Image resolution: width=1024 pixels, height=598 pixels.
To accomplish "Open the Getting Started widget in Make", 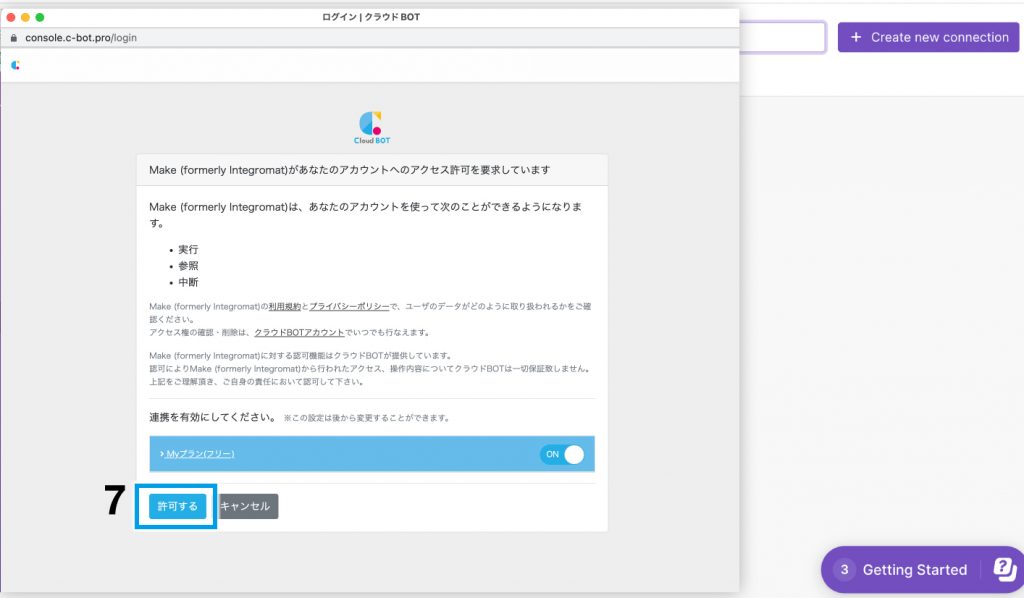I will click(914, 569).
